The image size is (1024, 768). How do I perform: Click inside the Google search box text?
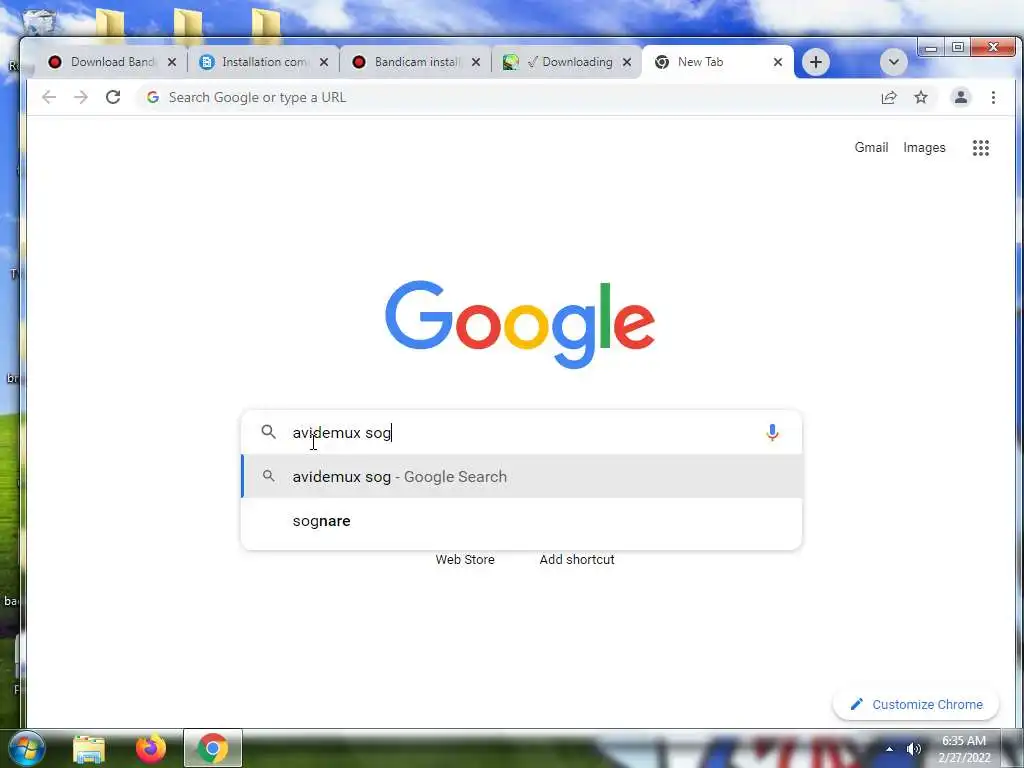(x=522, y=432)
